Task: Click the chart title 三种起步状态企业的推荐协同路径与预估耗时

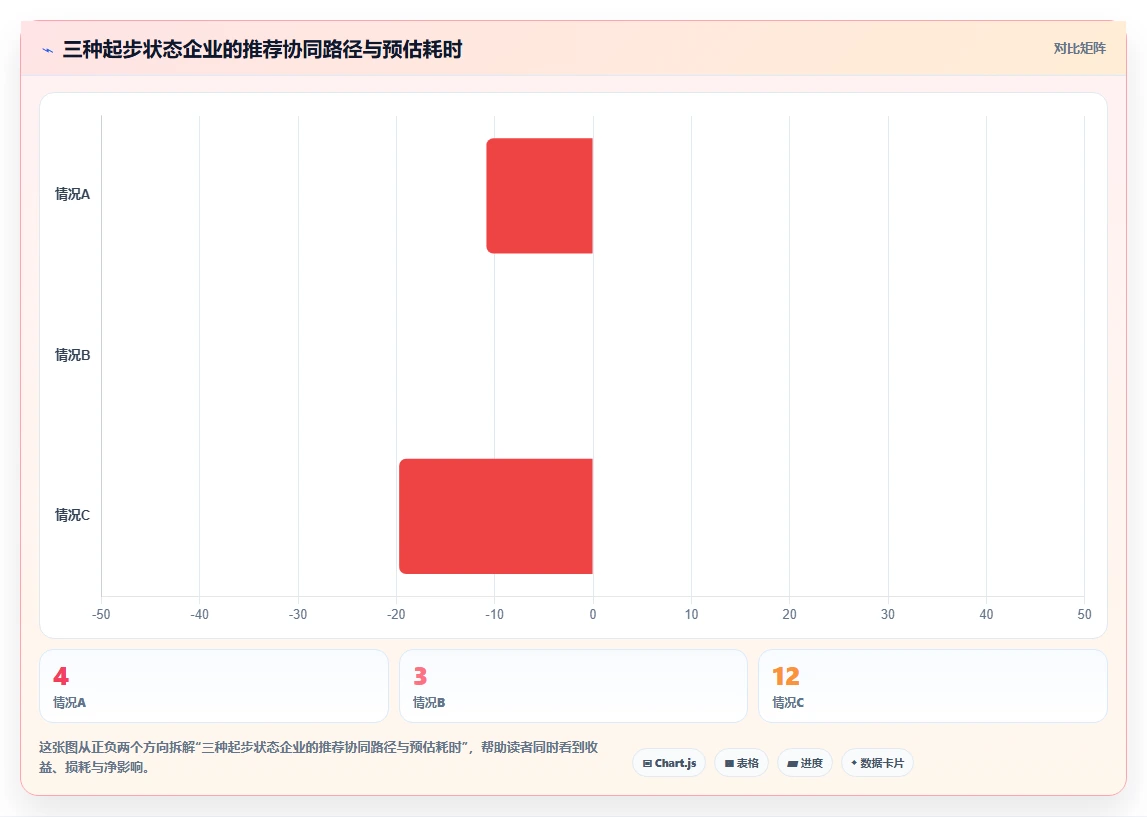Action: point(263,50)
